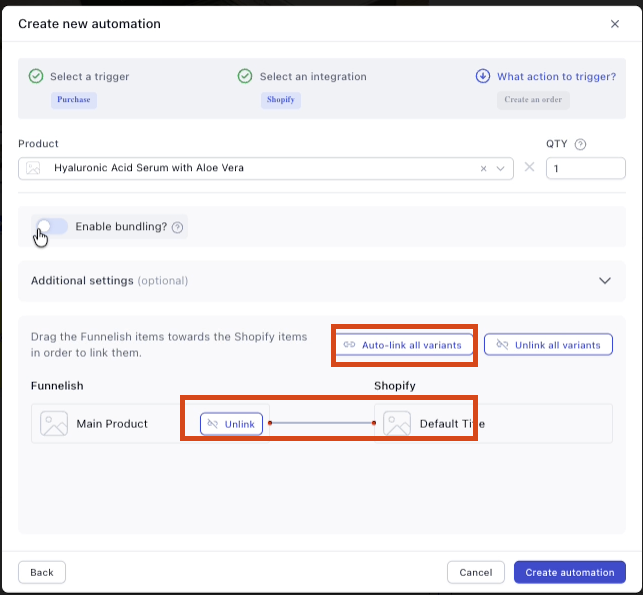Clear the selected product with the x icon
Viewport: 643px width, 595px height.
pos(484,169)
